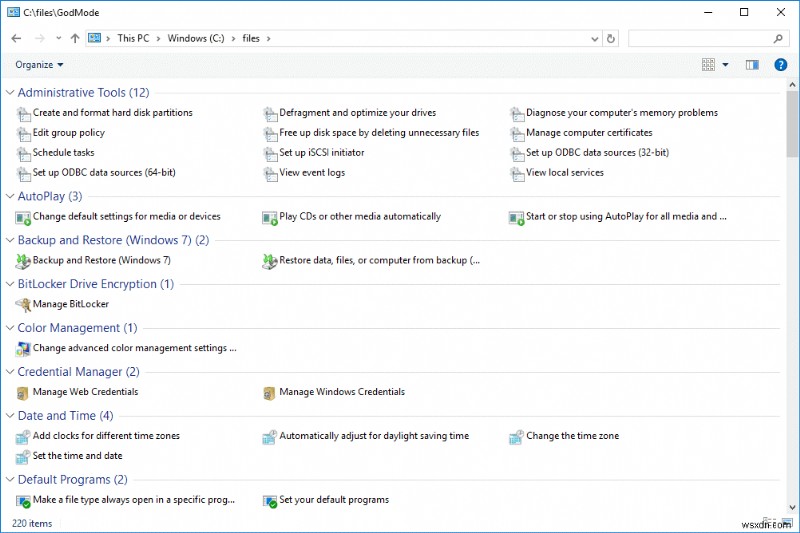This screenshot has height=533, width=800.
Task: Collapse the BitLocker Drive Encryption chevron
Action: [x=10, y=284]
